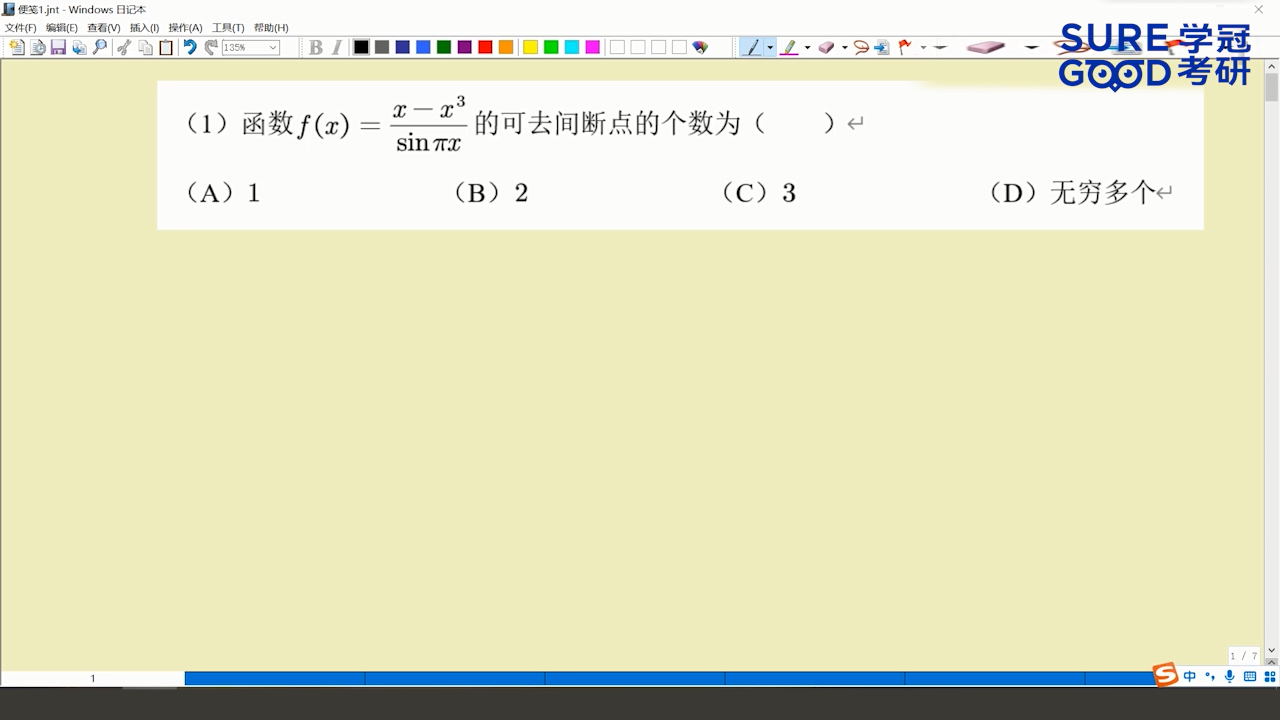Viewport: 1280px width, 720px height.
Task: Click answer option (A) 1
Action: (x=222, y=193)
